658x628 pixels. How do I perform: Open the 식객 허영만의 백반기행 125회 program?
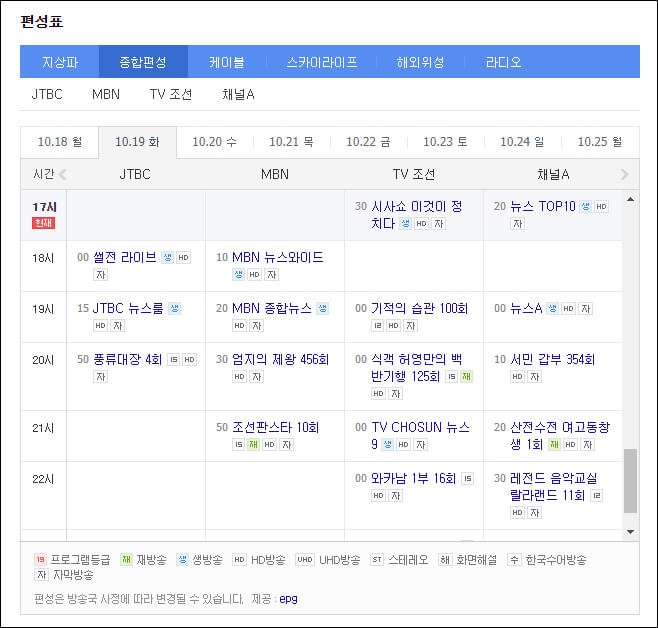(416, 367)
